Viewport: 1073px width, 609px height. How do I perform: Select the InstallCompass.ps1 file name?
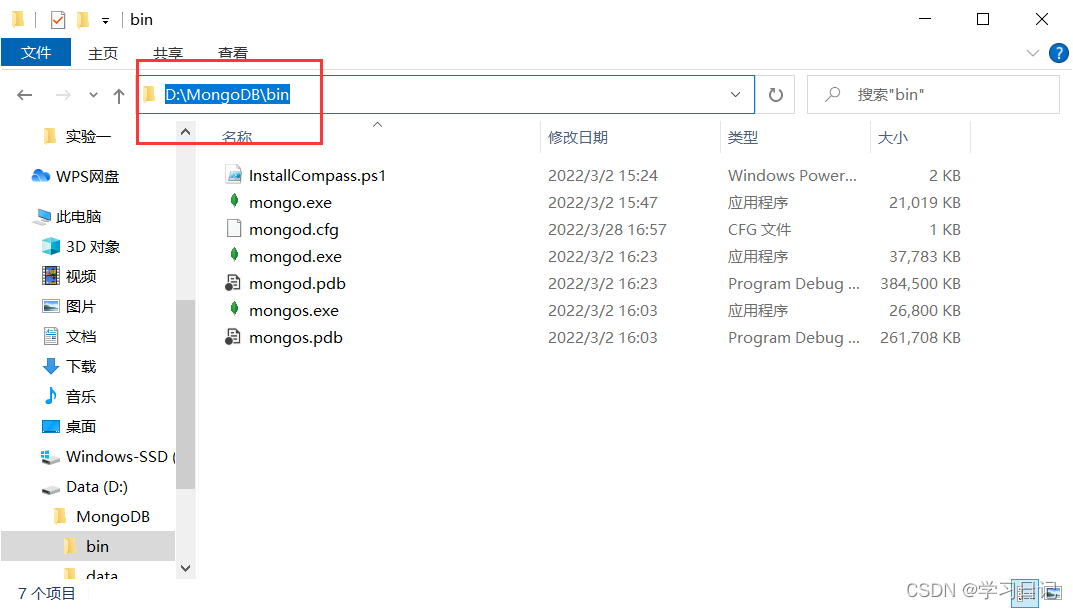pos(318,176)
